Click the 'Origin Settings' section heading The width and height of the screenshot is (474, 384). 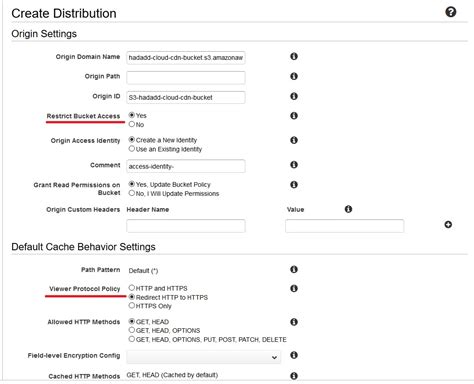pyautogui.click(x=44, y=34)
